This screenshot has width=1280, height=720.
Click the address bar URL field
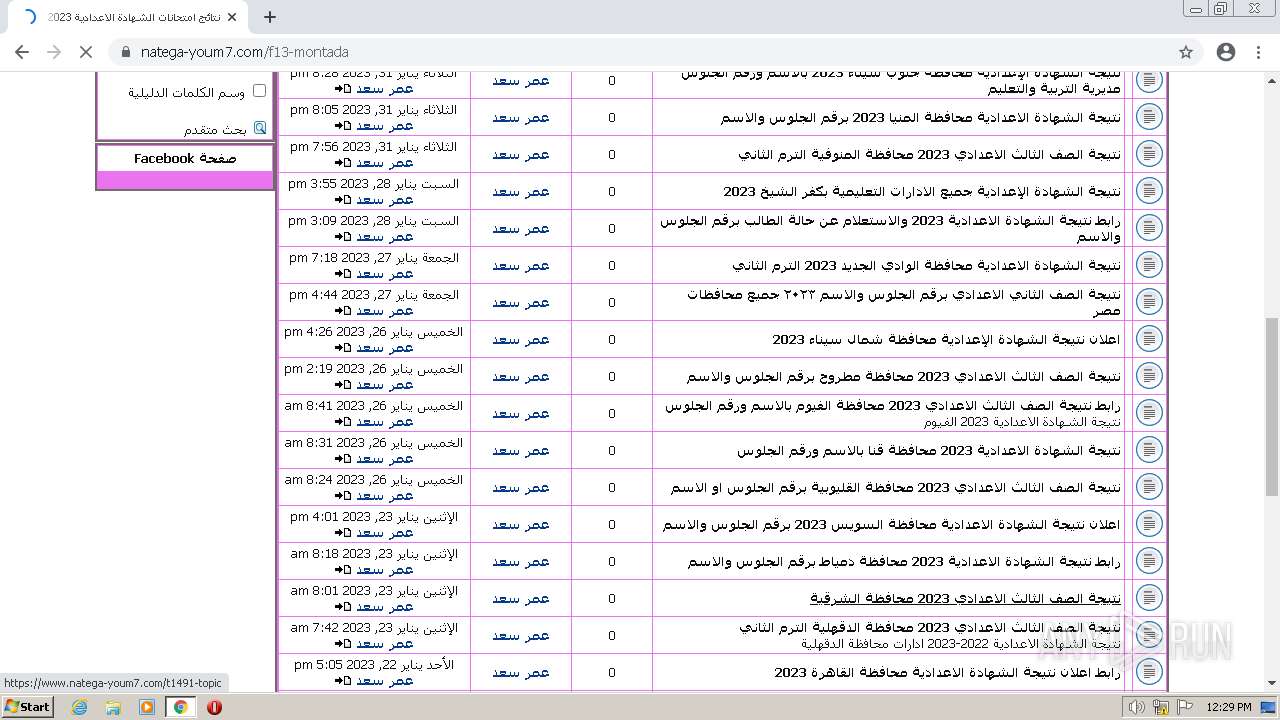640,52
